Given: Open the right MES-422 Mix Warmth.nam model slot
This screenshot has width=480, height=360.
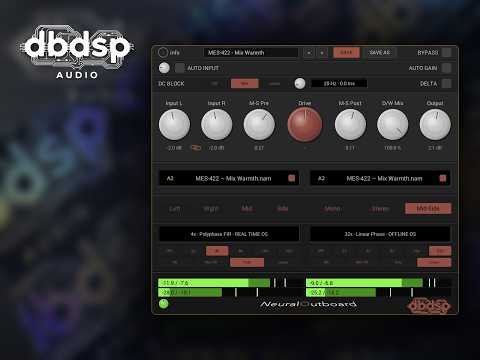Looking at the screenshot, I should tap(380, 178).
